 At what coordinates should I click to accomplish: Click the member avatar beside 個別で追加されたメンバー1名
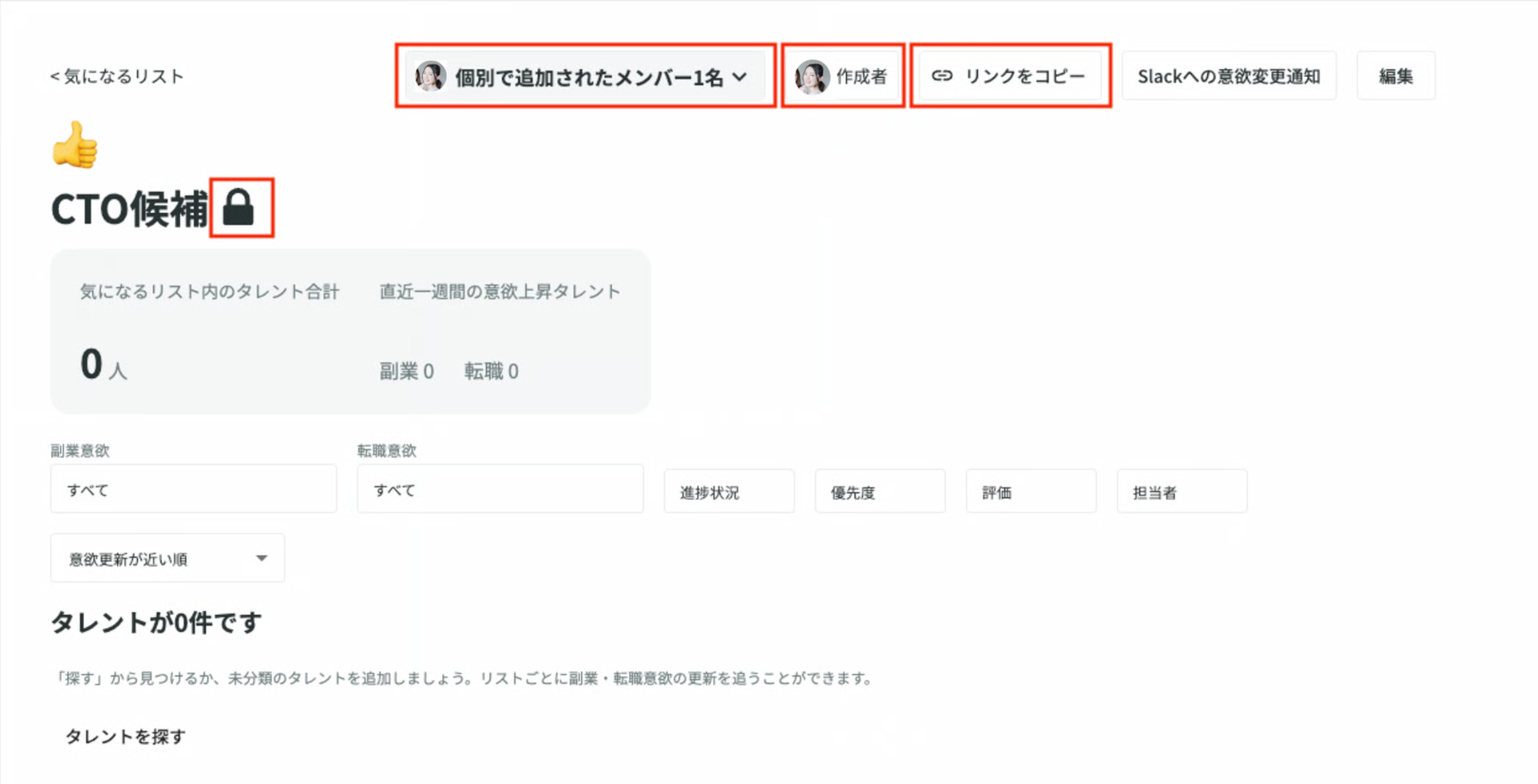tap(430, 76)
